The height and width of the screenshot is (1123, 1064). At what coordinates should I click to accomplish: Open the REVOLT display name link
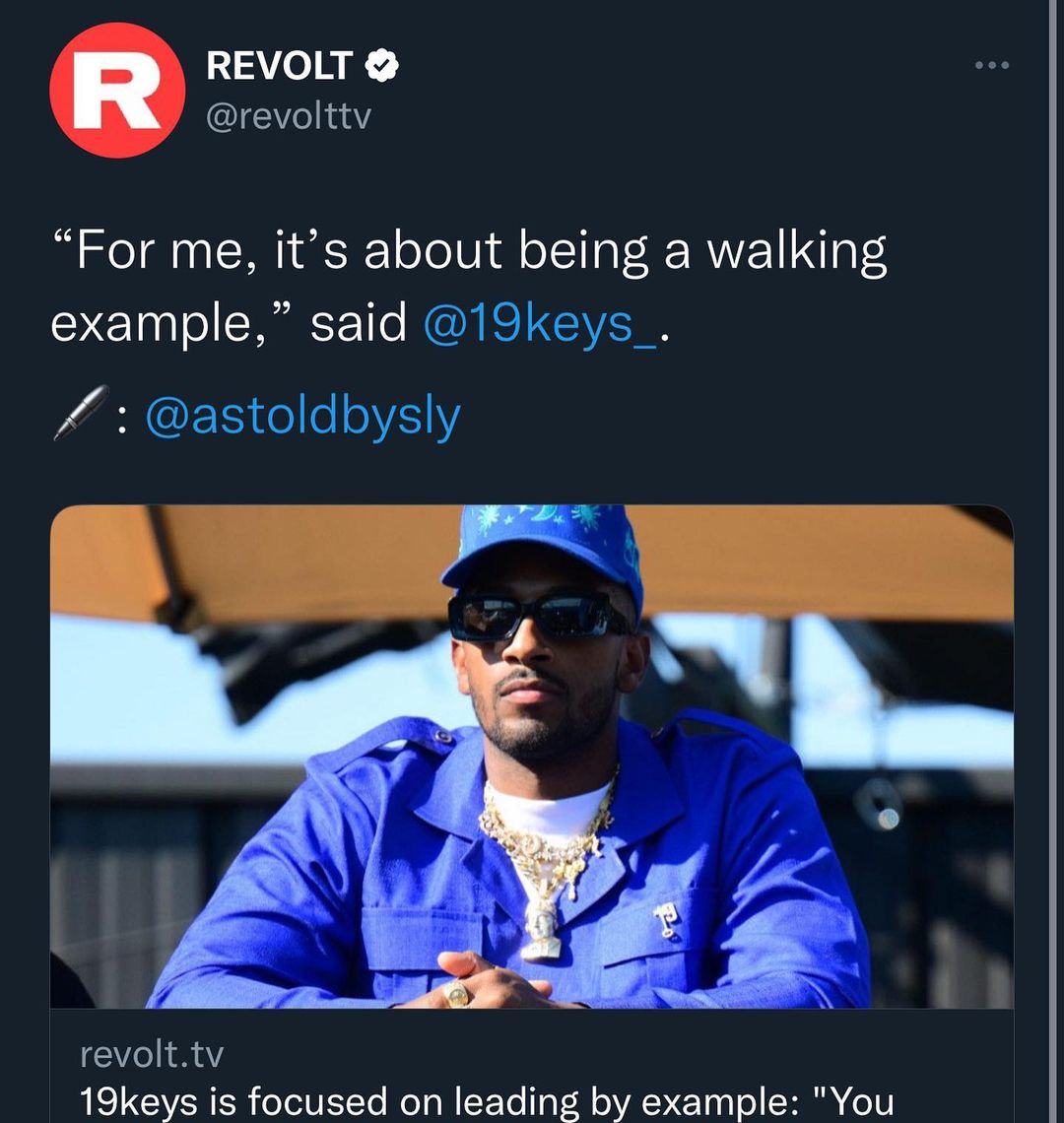point(280,66)
